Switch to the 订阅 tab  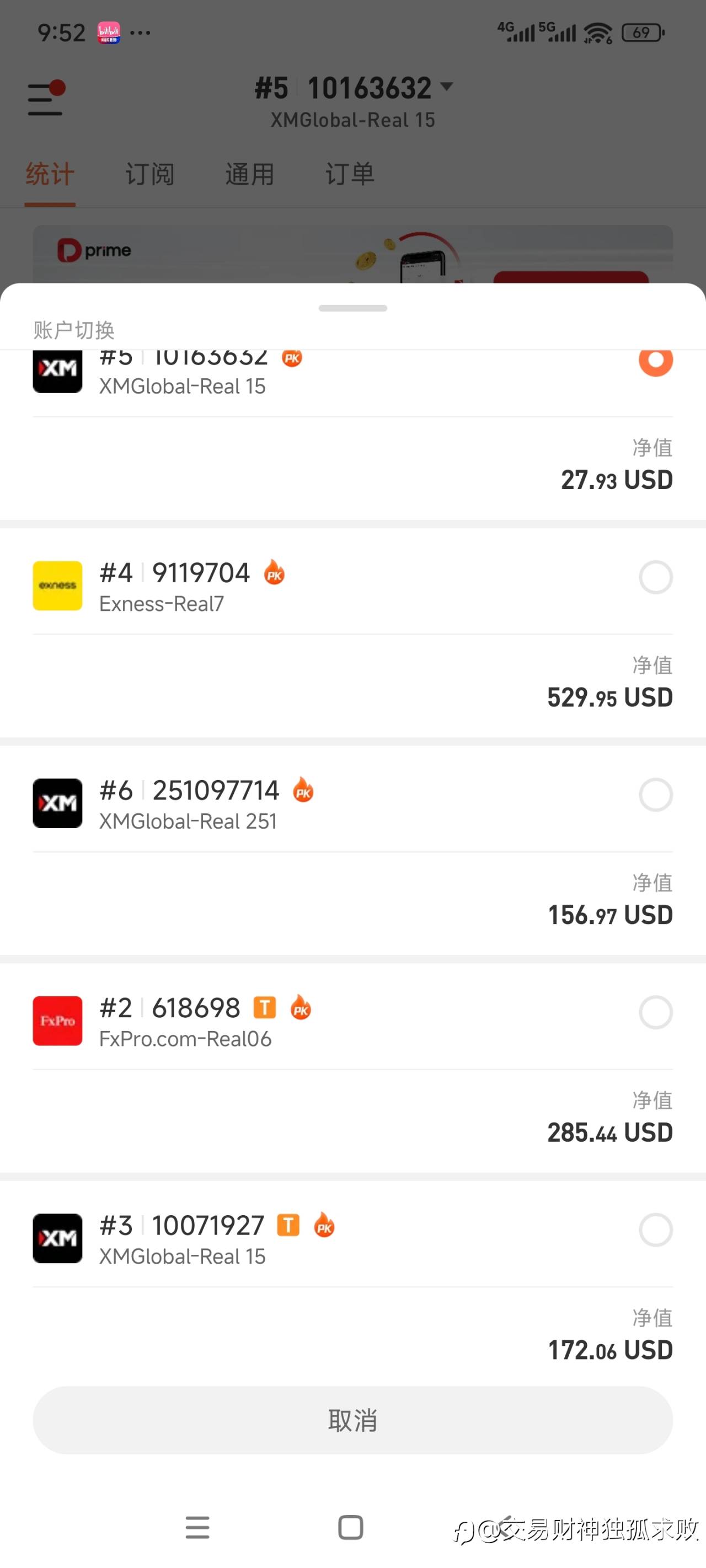(150, 174)
